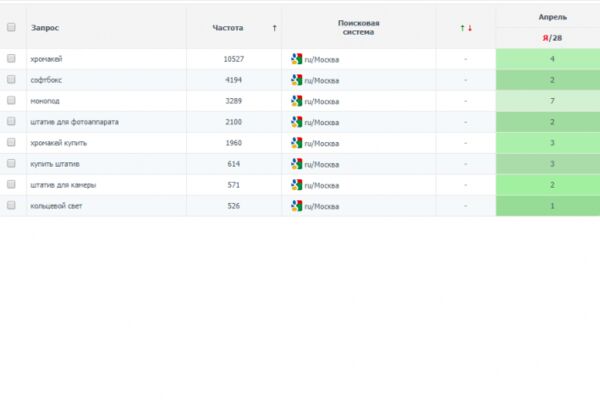Click frequency value 2100
The height and width of the screenshot is (400, 600).
233,122
